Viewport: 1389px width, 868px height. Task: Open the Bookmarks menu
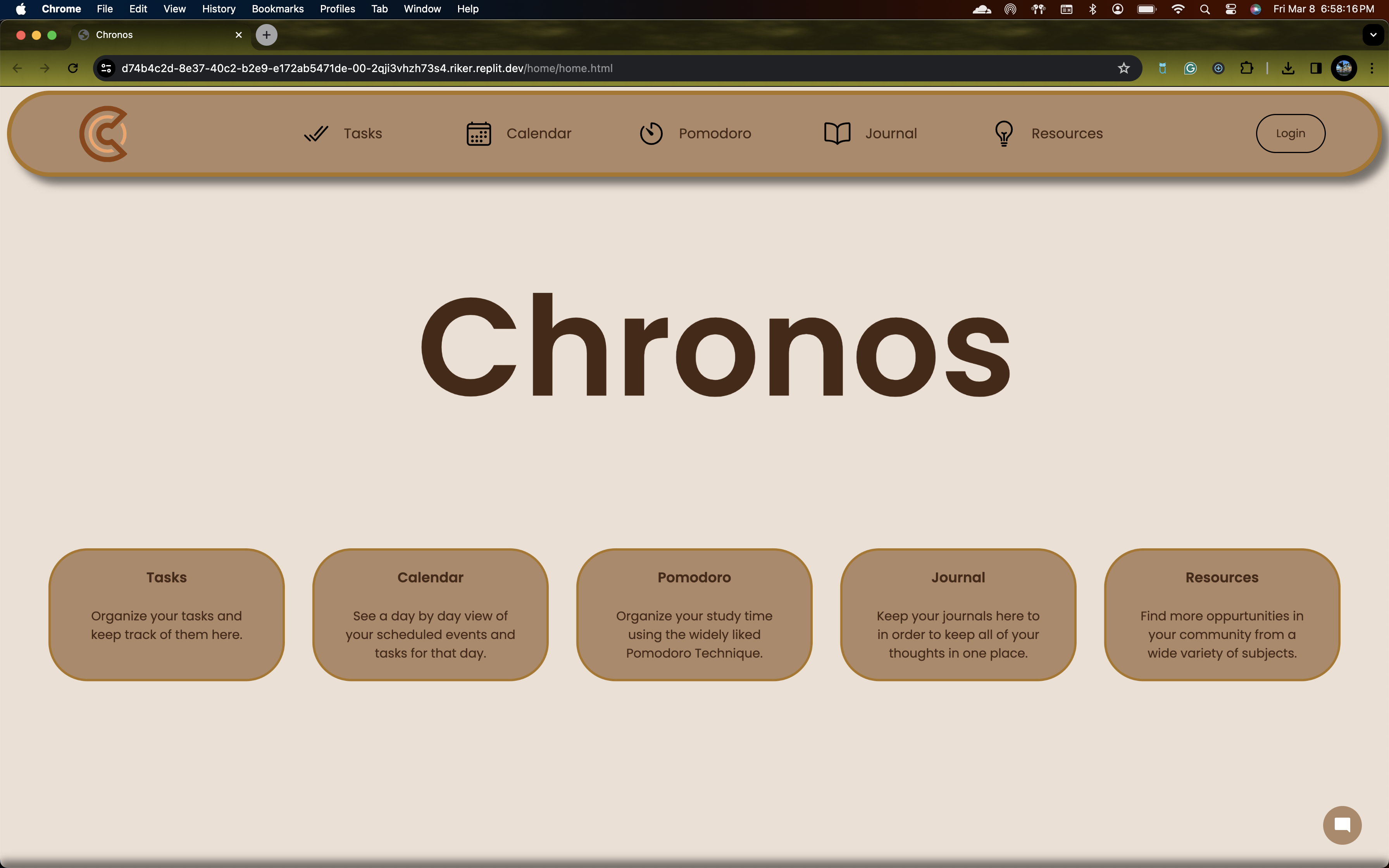coord(277,9)
